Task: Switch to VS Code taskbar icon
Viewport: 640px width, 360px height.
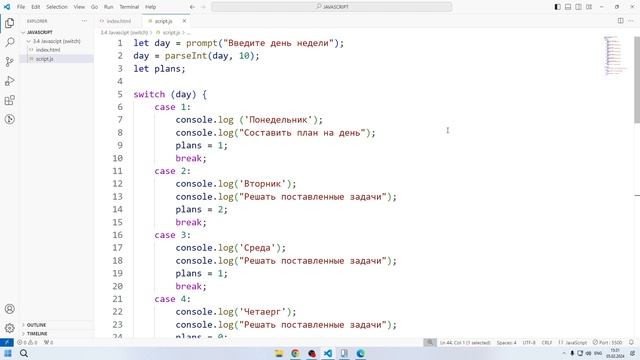Action: coord(328,353)
